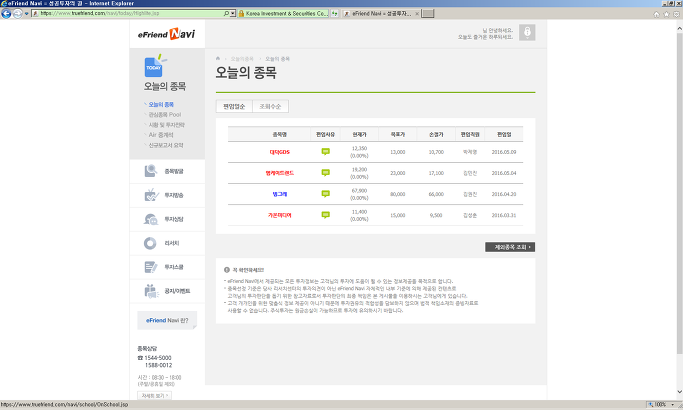Open the address bar dropdown arrow
The height and width of the screenshot is (410, 683).
pos(233,14)
